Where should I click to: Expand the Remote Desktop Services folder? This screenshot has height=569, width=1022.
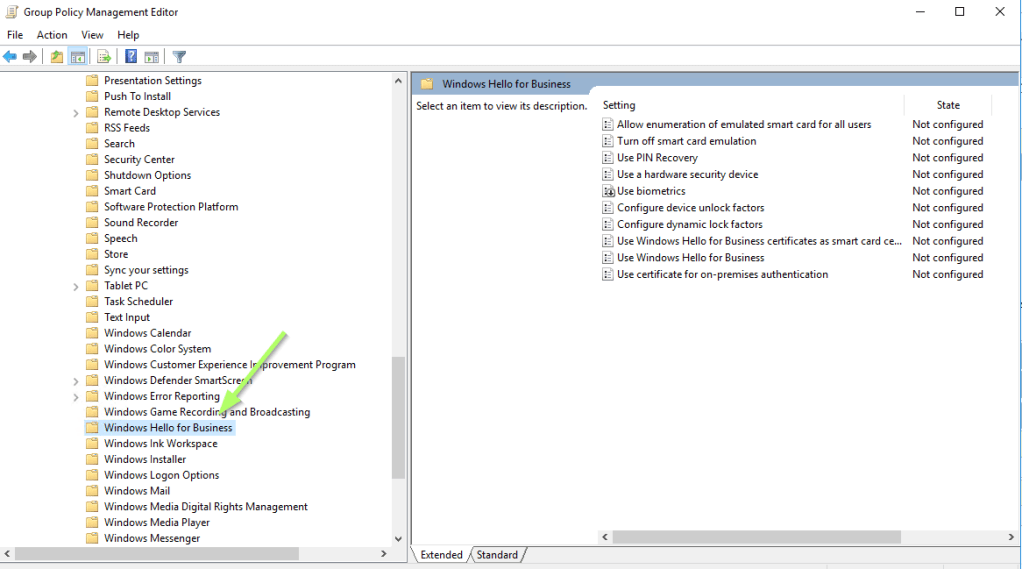[x=76, y=113]
